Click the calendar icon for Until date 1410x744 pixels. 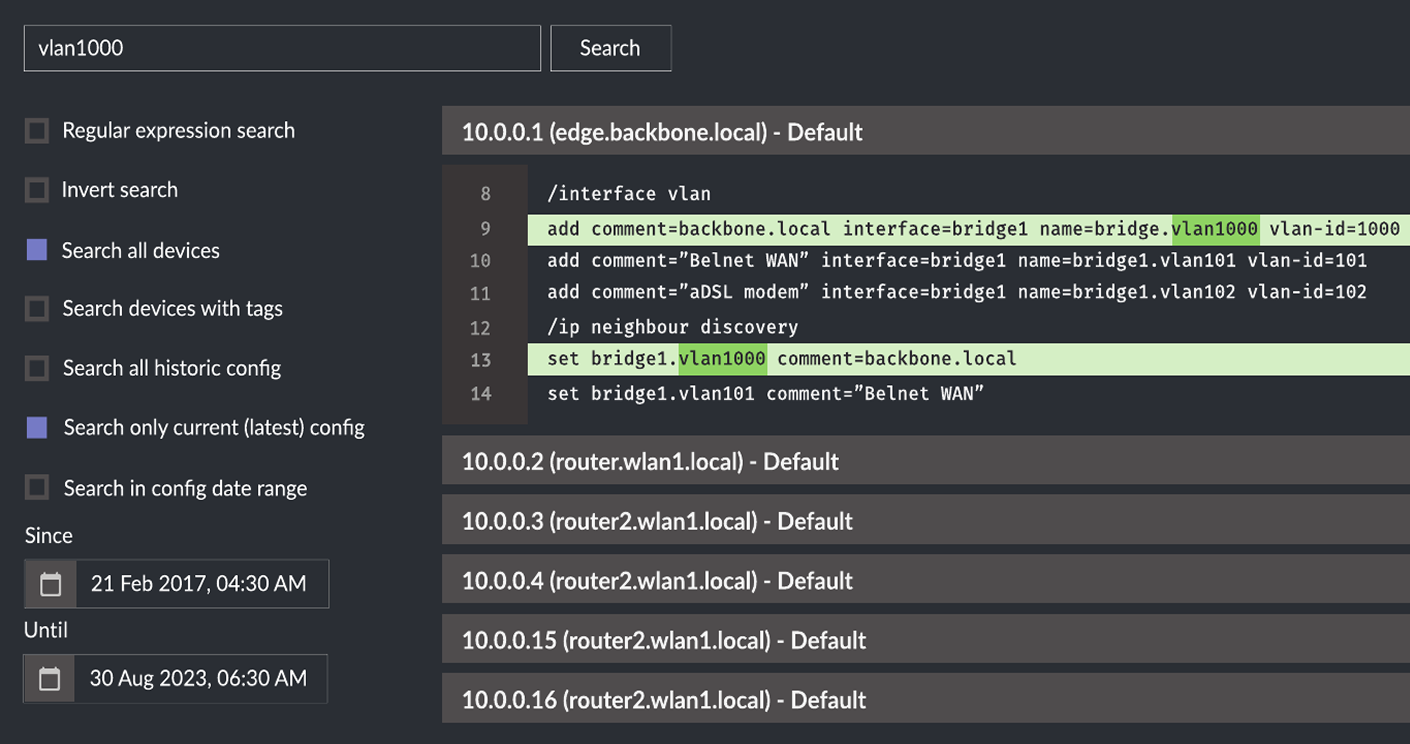pyautogui.click(x=50, y=679)
